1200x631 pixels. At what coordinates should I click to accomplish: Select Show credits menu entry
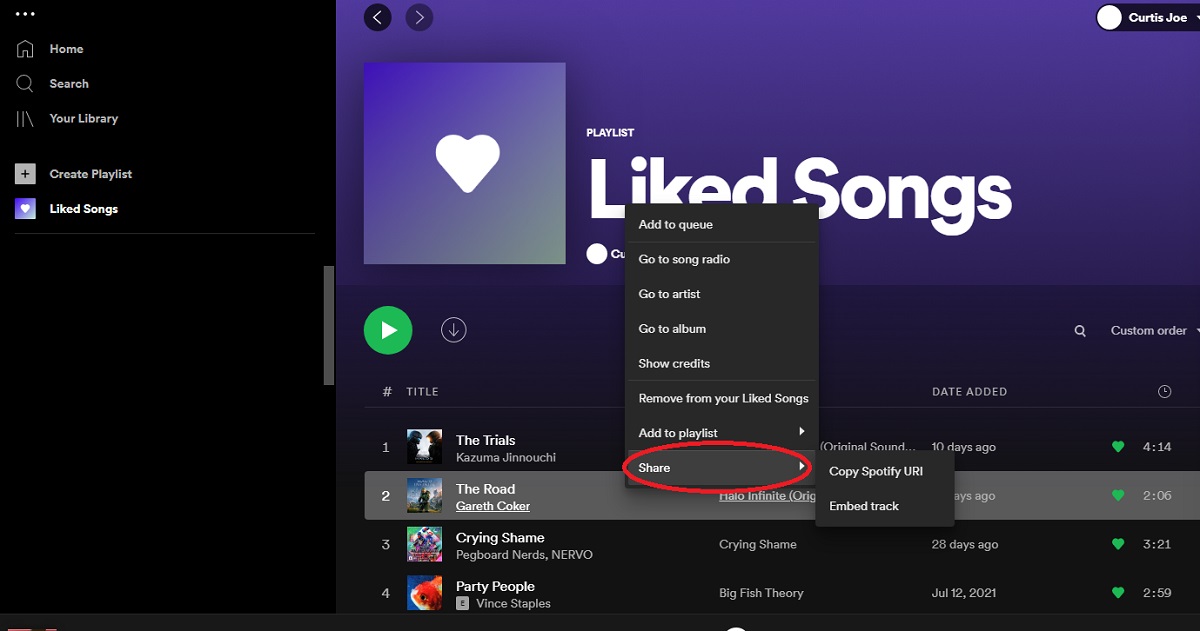[x=721, y=364]
